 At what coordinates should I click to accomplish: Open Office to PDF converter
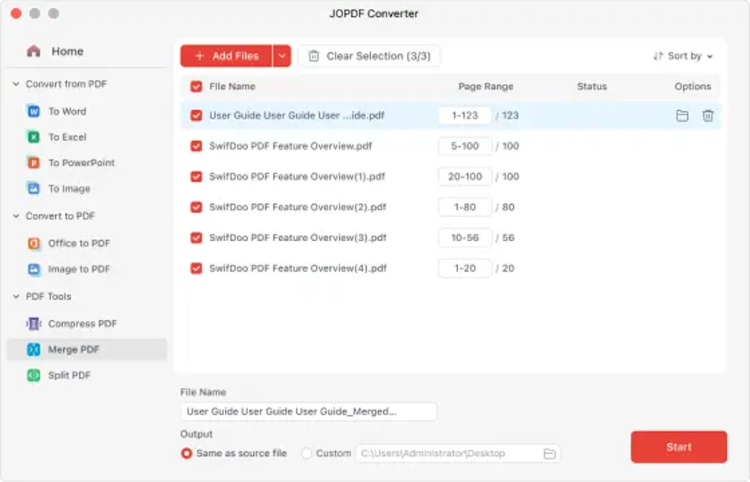[x=34, y=244]
